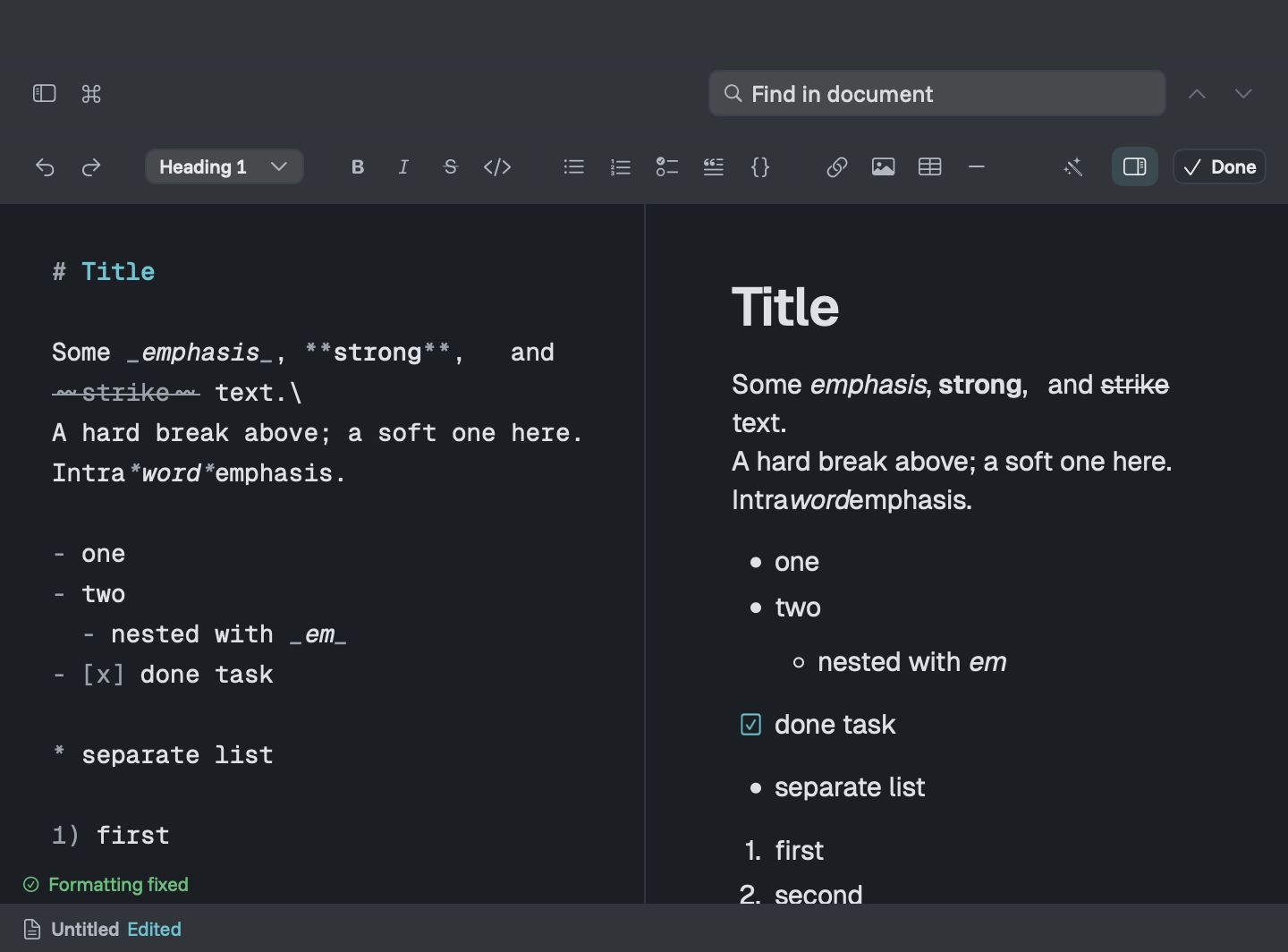Click the document file icon in status bar
This screenshot has height=952, width=1288.
(x=32, y=930)
